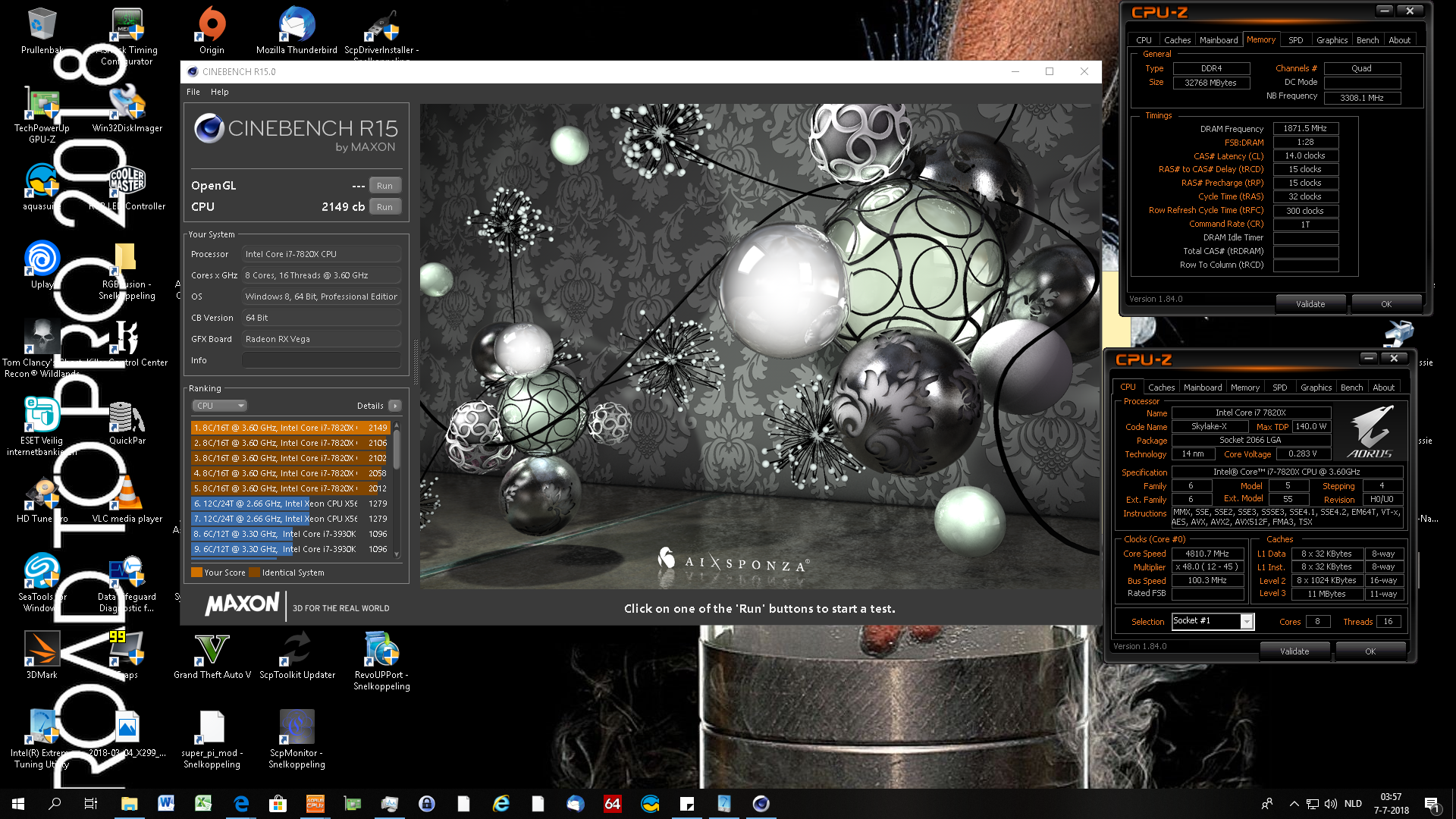Image resolution: width=1456 pixels, height=819 pixels.
Task: Open the volume control in system tray
Action: click(1331, 804)
